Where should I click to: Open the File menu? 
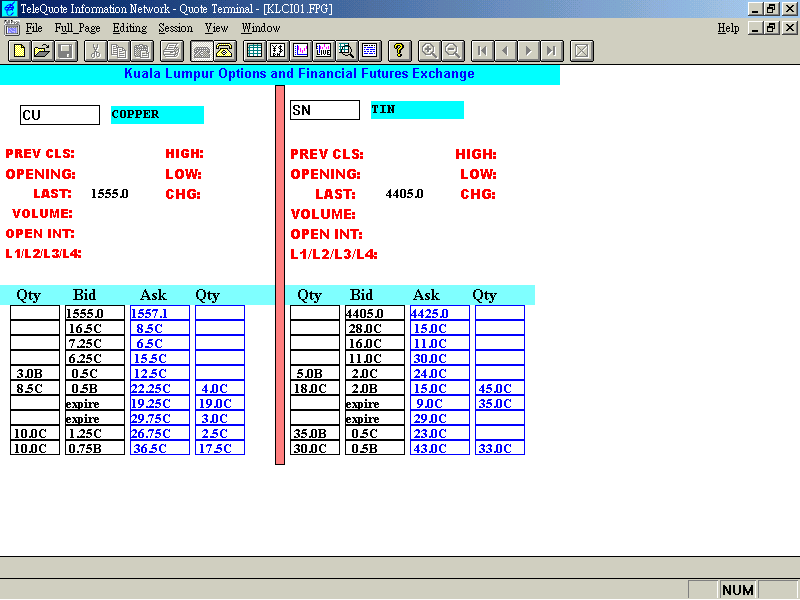tap(34, 28)
